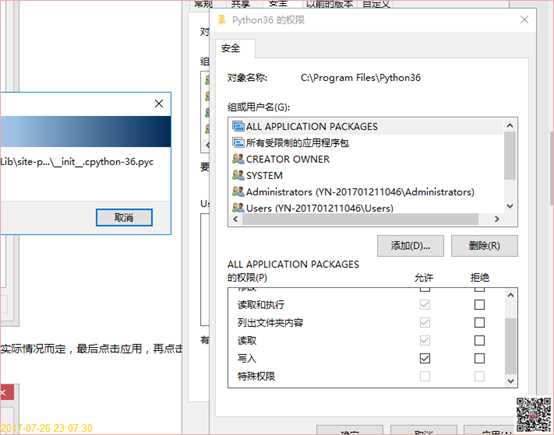Select SYSTEM entry text
This screenshot has height=435, width=554.
[264, 175]
